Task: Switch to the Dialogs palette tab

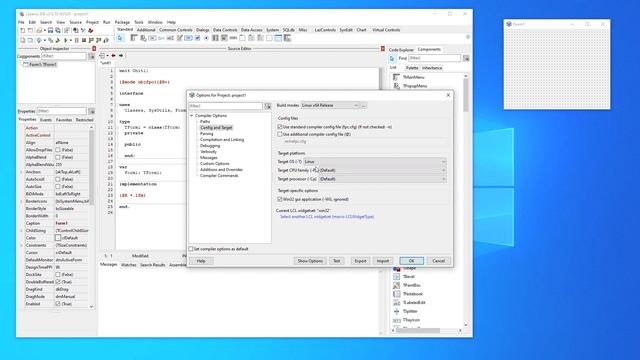Action: [x=202, y=30]
